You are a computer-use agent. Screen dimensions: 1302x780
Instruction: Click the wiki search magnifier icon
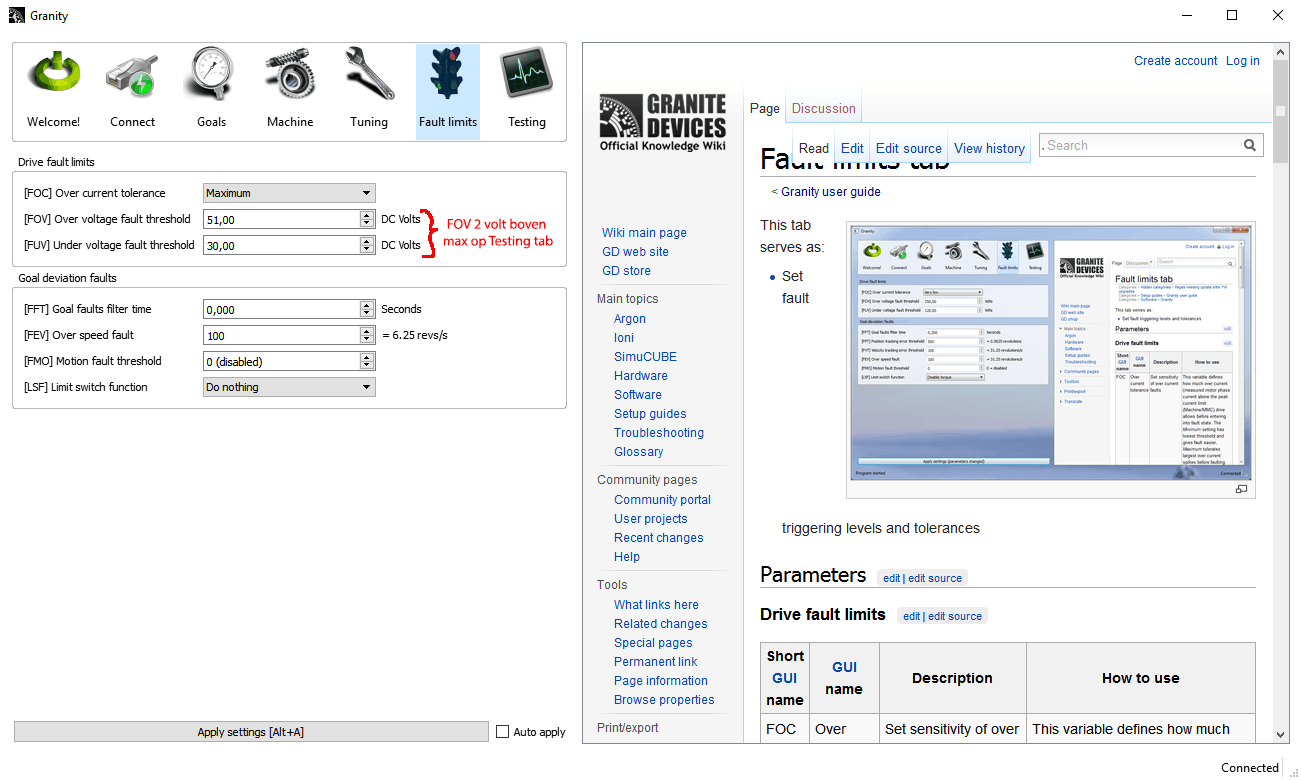coord(1250,146)
